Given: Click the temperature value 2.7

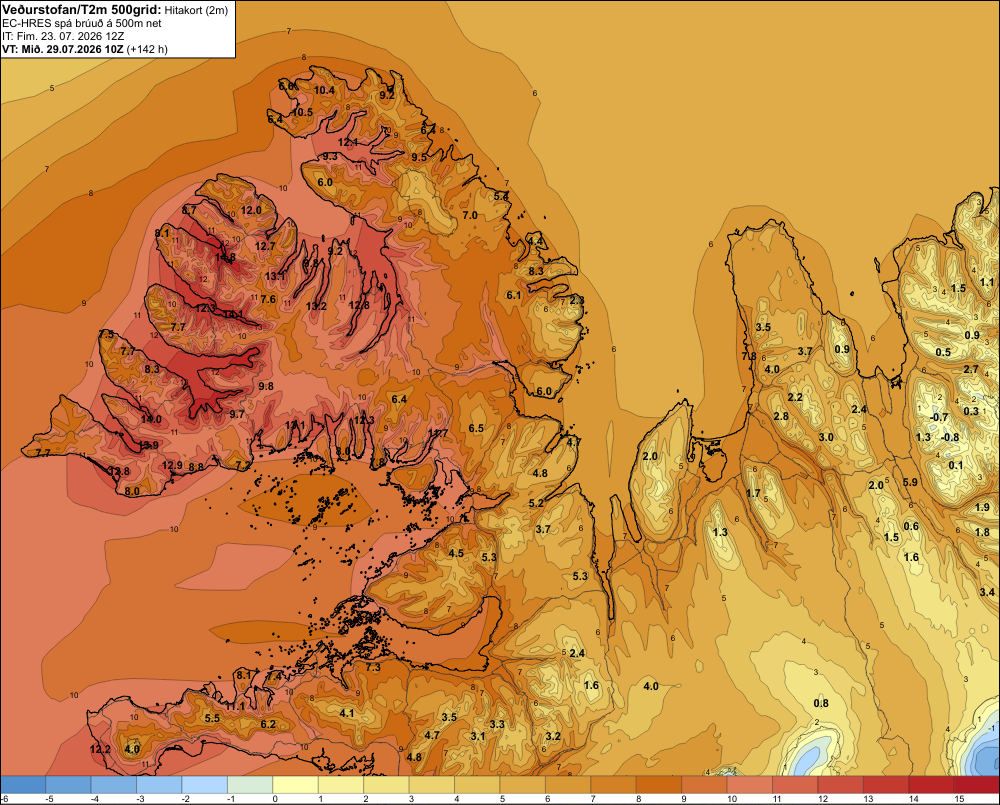Looking at the screenshot, I should tap(971, 369).
